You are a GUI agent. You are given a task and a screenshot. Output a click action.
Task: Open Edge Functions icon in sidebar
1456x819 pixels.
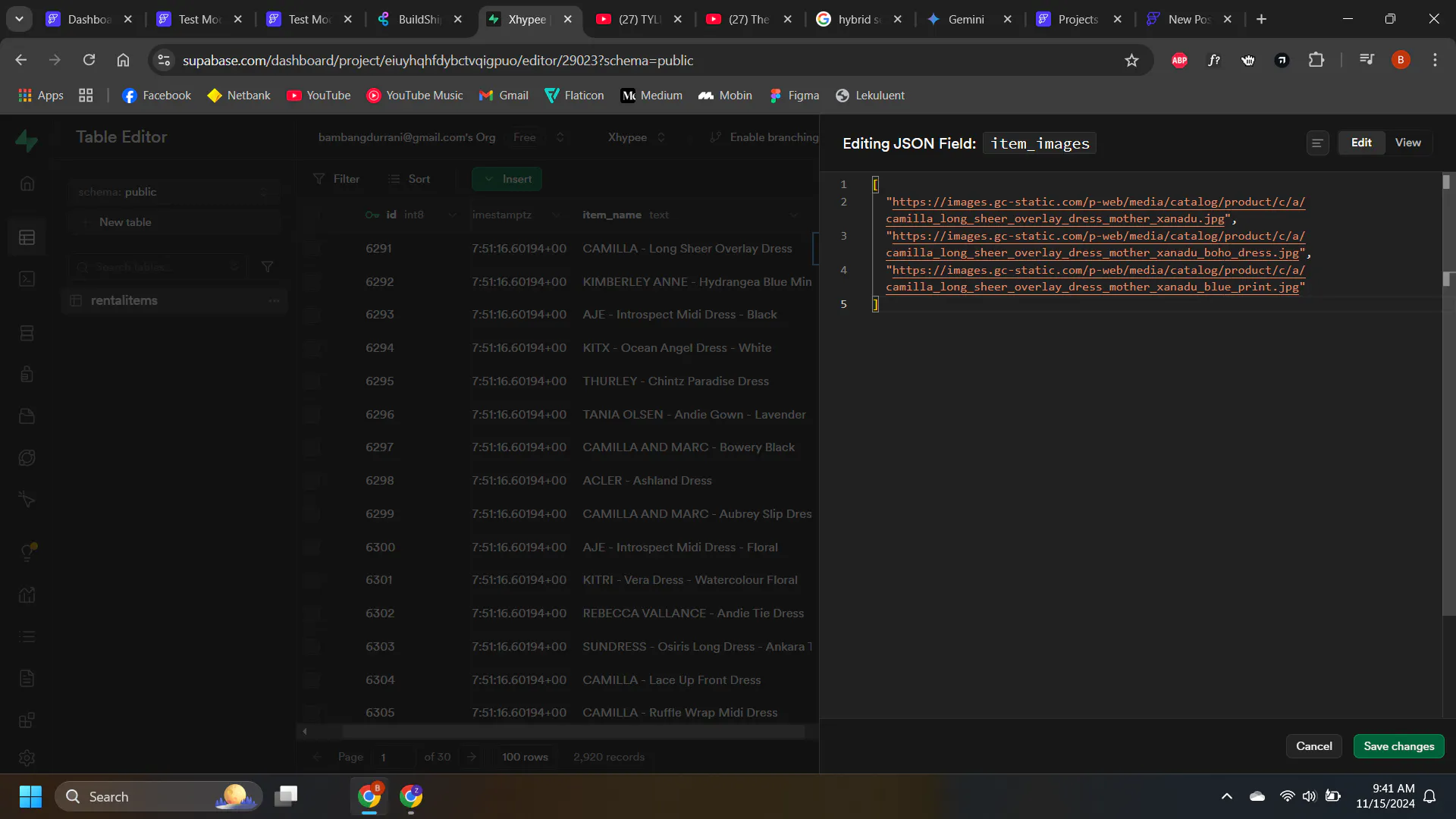coord(27,458)
